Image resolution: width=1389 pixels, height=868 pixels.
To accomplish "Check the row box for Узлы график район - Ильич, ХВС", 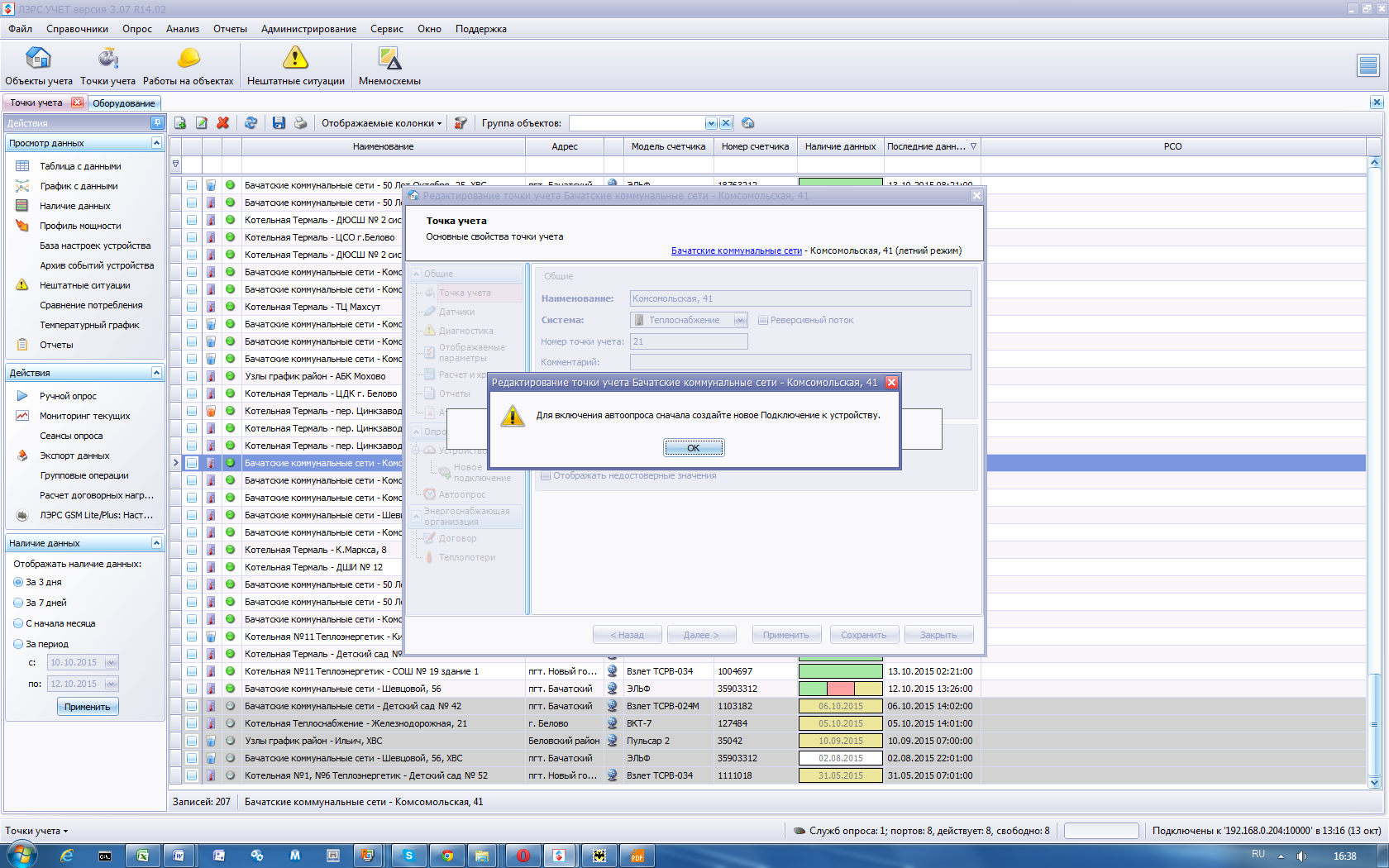I will [x=192, y=741].
